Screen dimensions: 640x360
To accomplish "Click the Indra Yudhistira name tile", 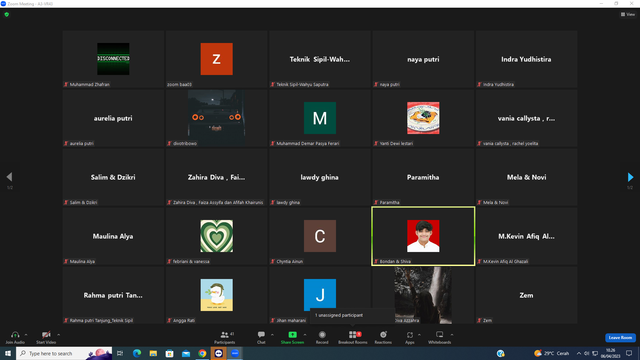I will coord(526,59).
